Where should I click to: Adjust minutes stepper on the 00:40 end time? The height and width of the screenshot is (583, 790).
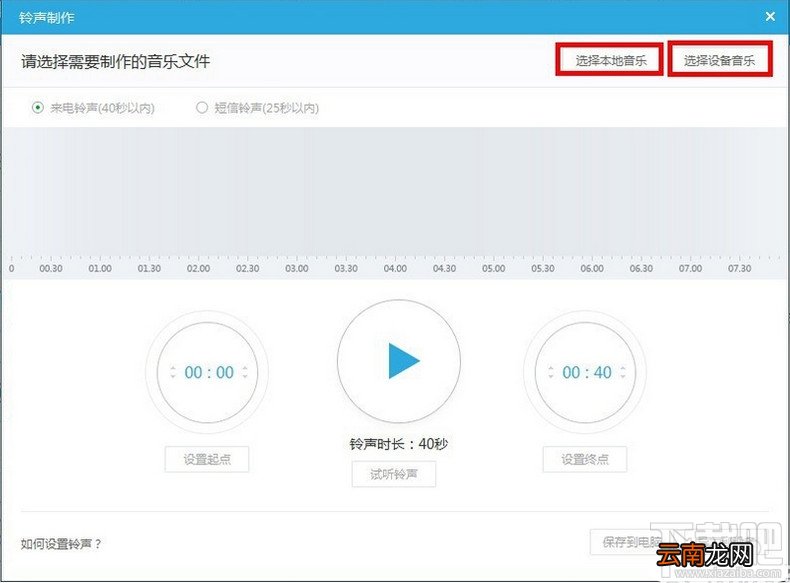(551, 372)
